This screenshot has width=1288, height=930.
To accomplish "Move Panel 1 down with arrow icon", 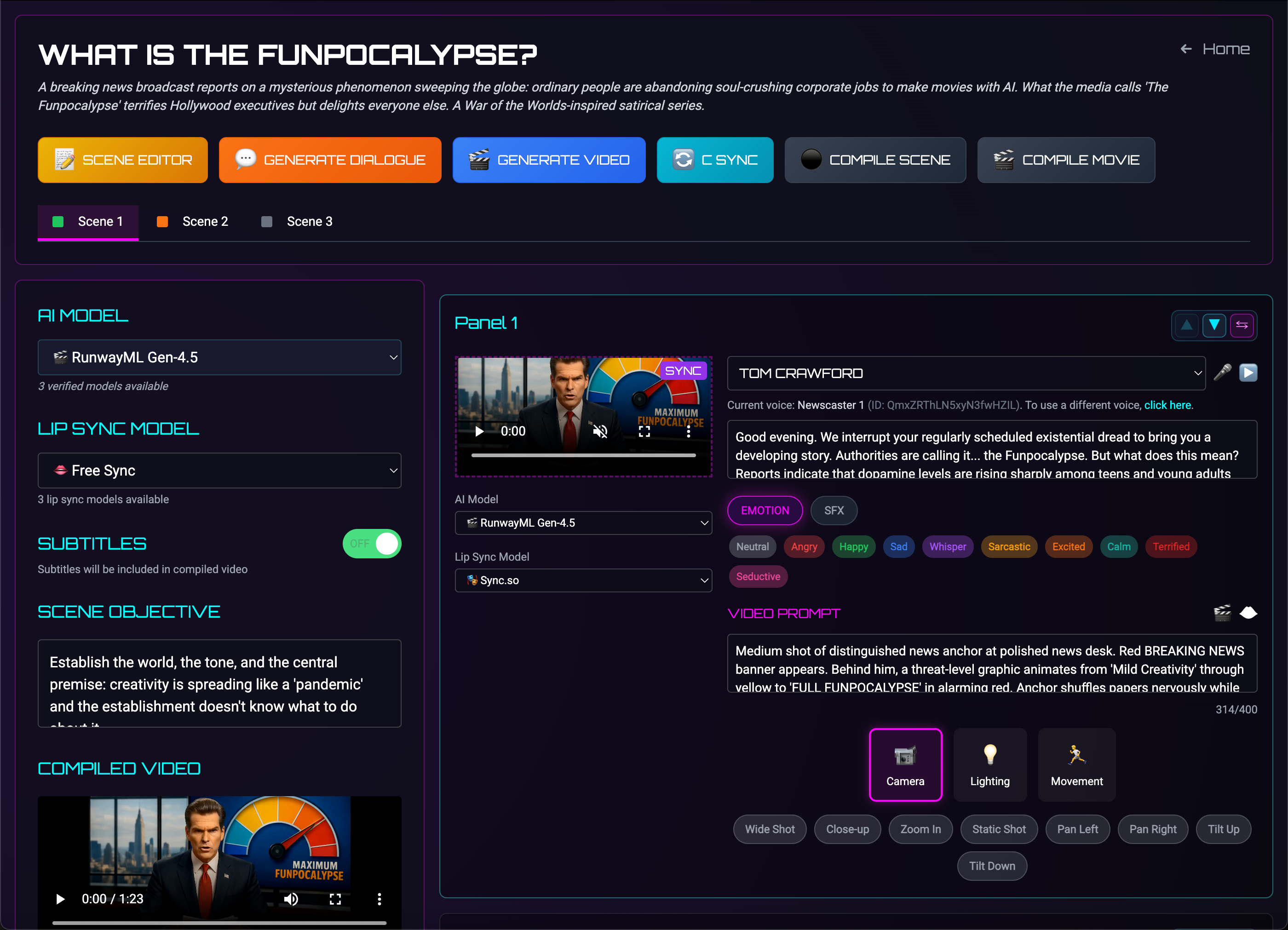I will pyautogui.click(x=1213, y=325).
